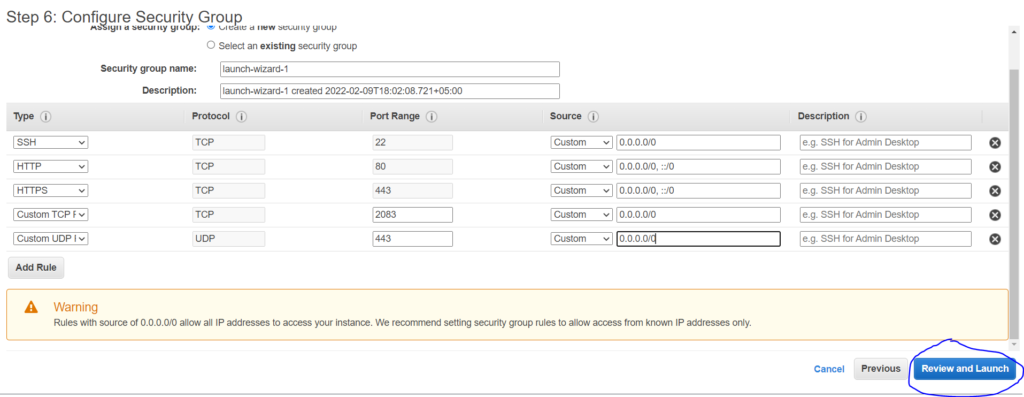Image resolution: width=1024 pixels, height=397 pixels.
Task: Delete the Custom TCP 2083 rule
Action: point(995,215)
